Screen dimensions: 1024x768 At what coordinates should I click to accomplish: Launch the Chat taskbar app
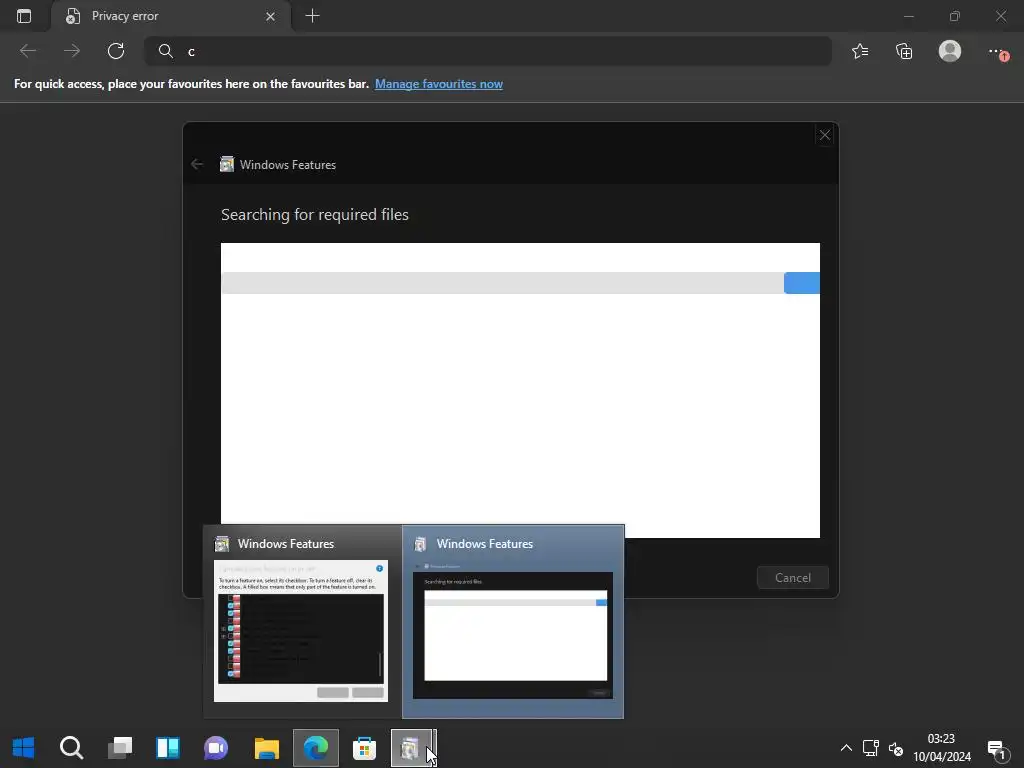216,748
